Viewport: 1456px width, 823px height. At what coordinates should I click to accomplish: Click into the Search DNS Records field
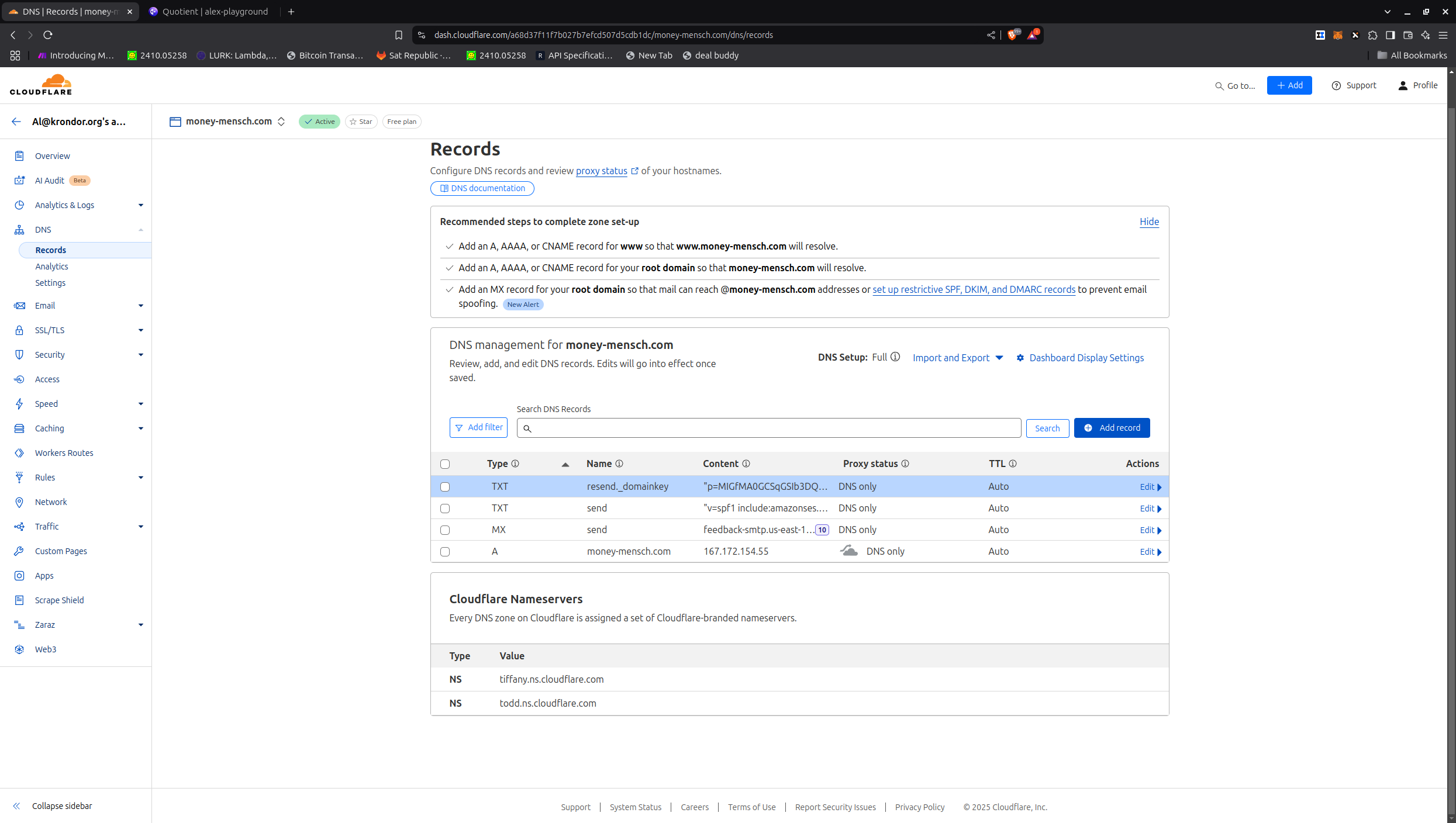click(769, 428)
